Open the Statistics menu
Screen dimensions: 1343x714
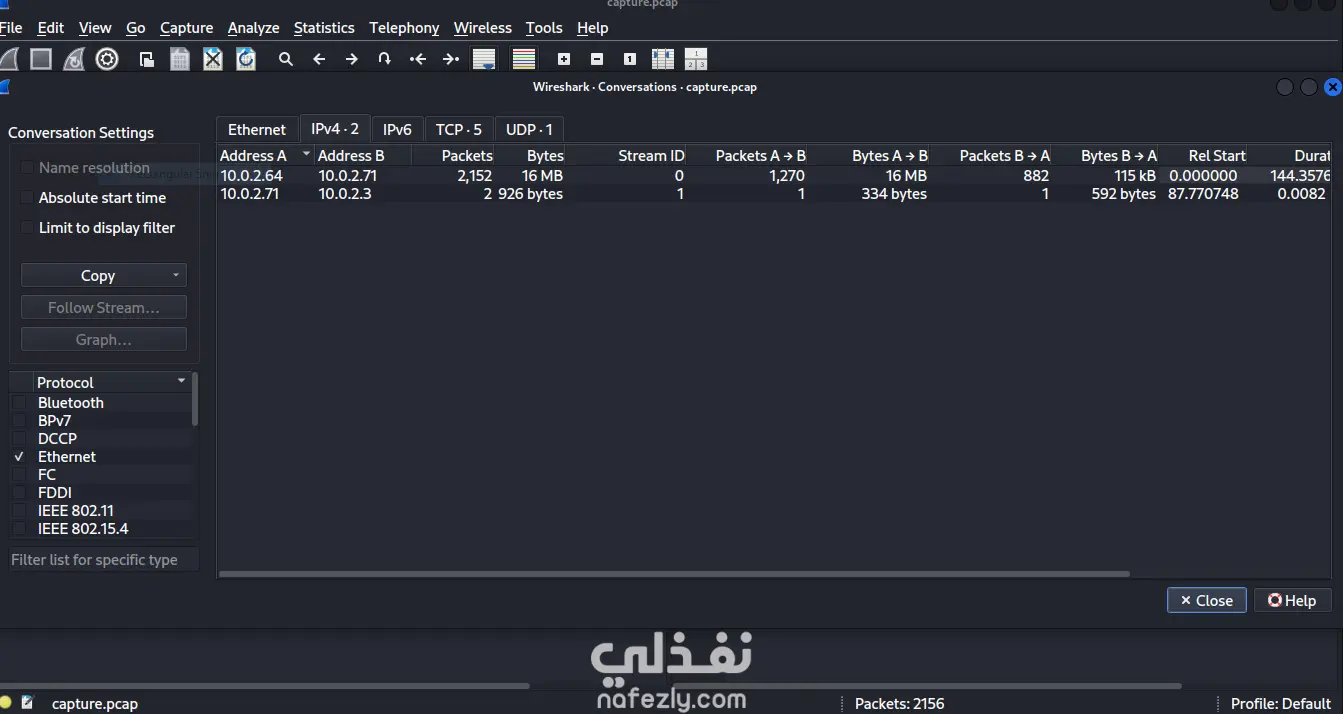click(x=324, y=28)
